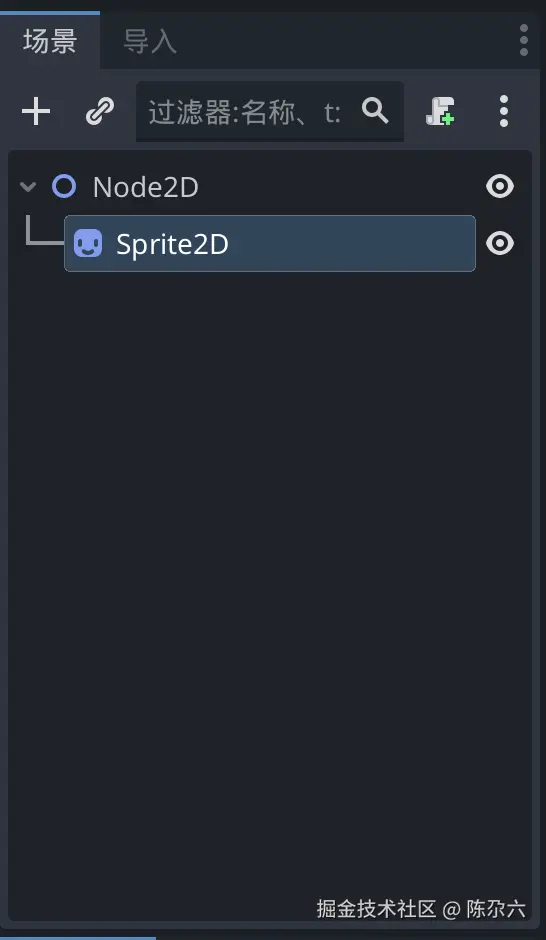Add a new child node with plus icon
This screenshot has width=546, height=940.
(x=36, y=112)
